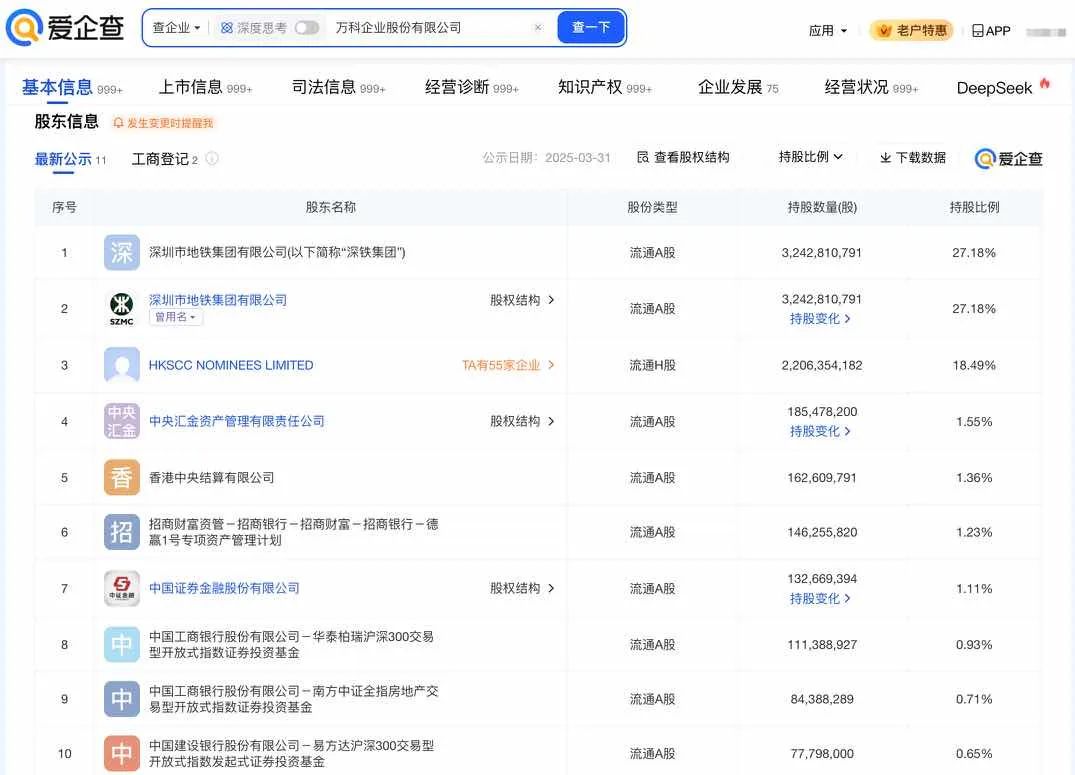The image size is (1075, 775).
Task: Open 深圳市地铁集团有限公司 company link
Action: point(218,300)
